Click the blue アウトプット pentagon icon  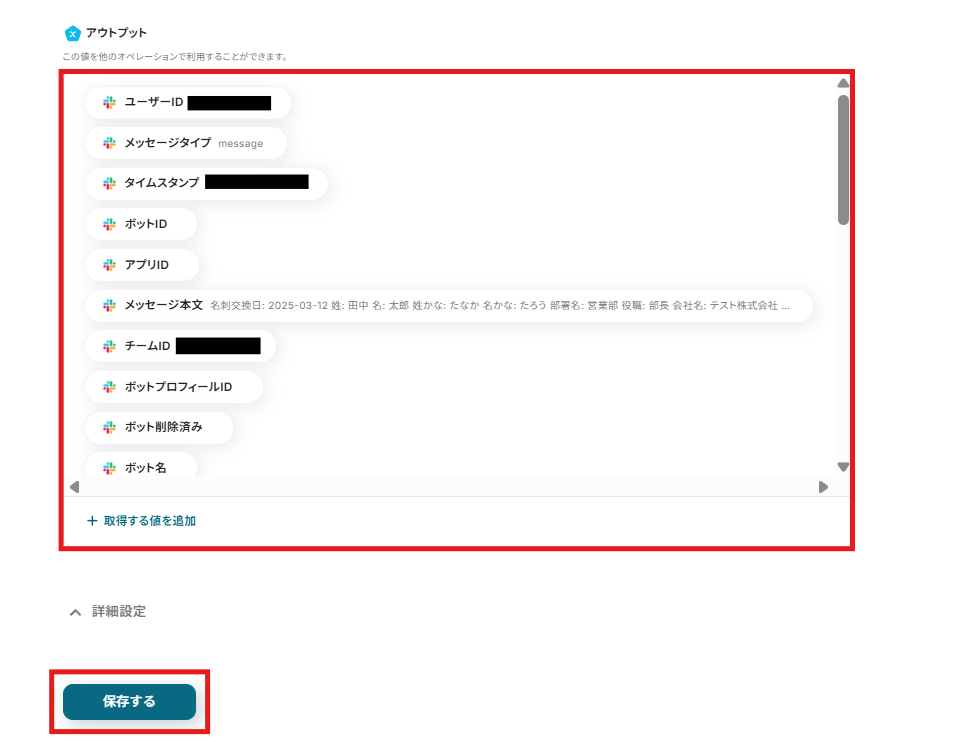point(73,33)
